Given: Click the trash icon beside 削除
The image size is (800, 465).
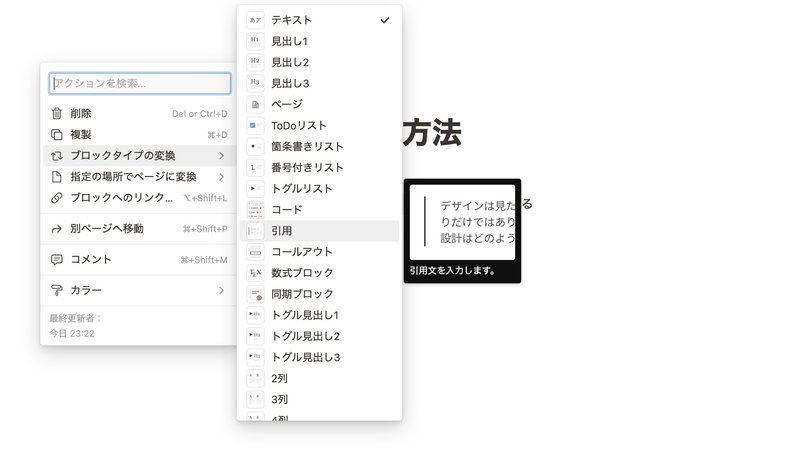Looking at the screenshot, I should (x=57, y=113).
